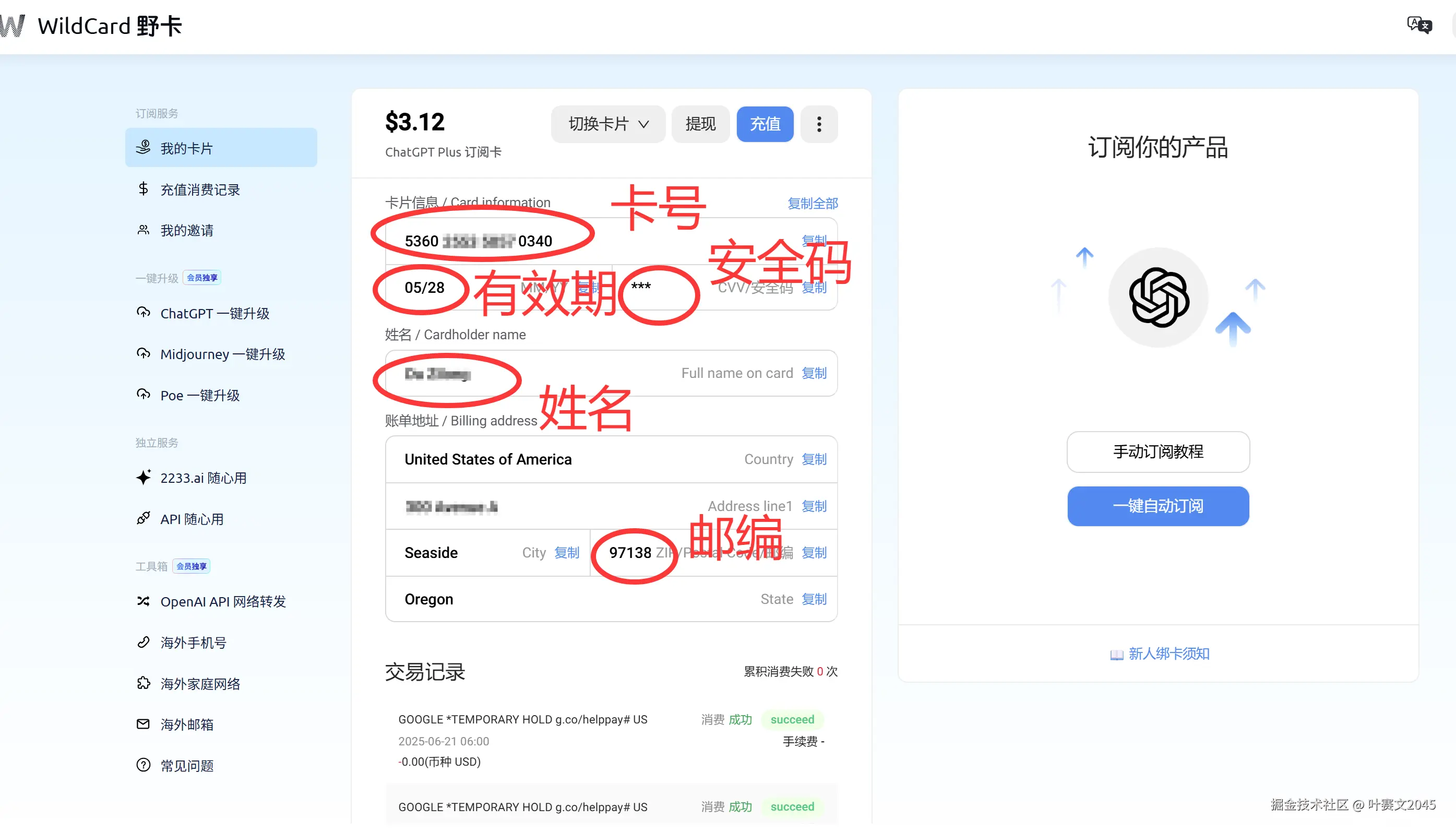Click the blue 充值 button
1456x832 pixels.
(x=765, y=124)
